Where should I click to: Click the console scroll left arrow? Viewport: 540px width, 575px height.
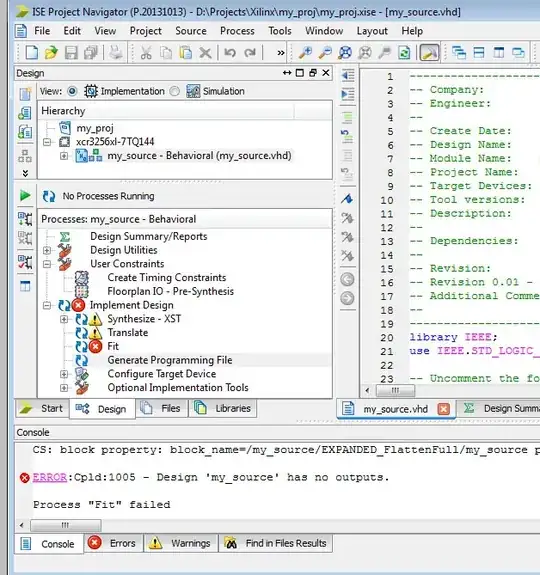coord(22,525)
